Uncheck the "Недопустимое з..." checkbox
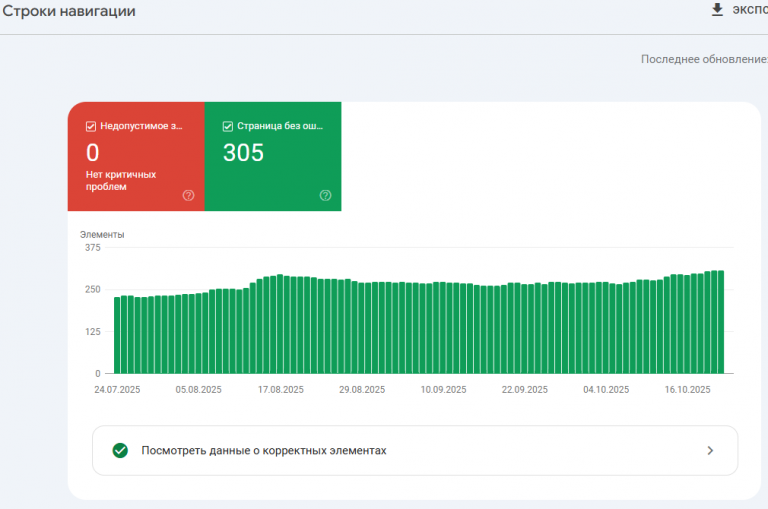Viewport: 768px width, 509px height. pos(91,127)
